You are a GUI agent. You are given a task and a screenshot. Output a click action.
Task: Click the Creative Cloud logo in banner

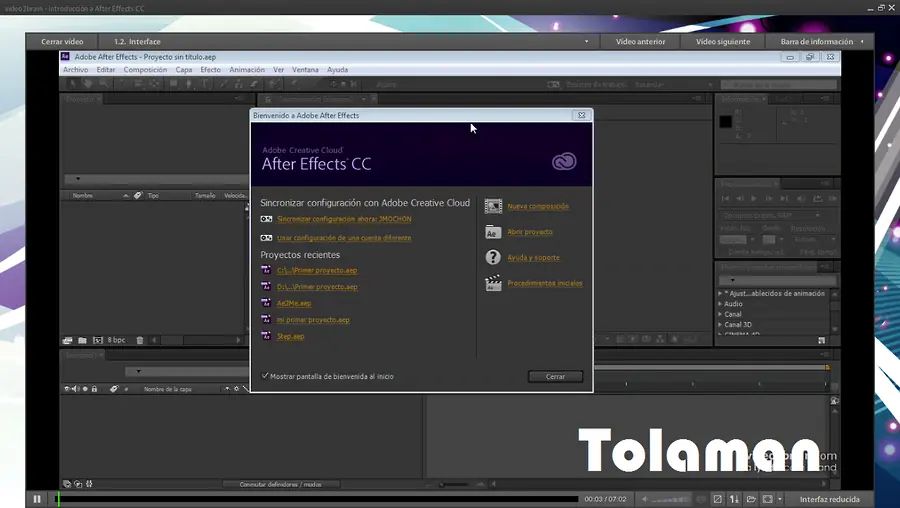pos(564,161)
